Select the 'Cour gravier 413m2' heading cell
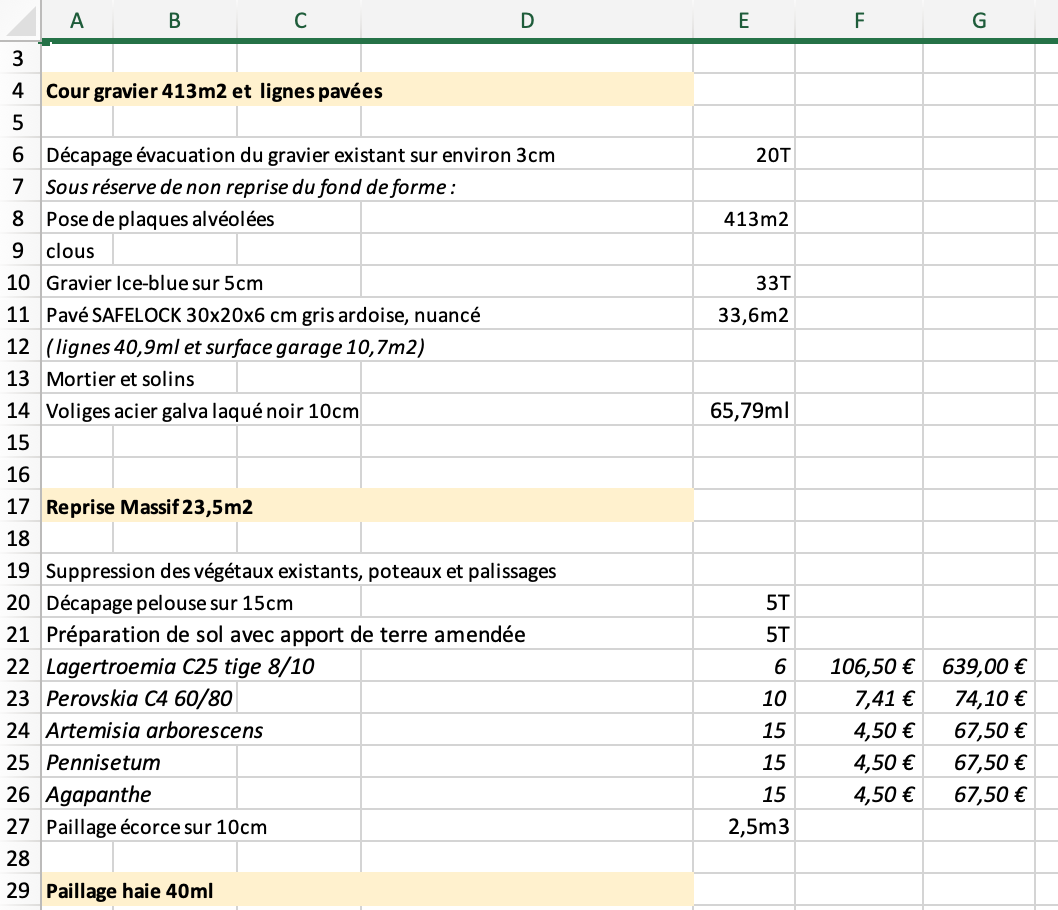The image size is (1058, 910). tap(214, 92)
